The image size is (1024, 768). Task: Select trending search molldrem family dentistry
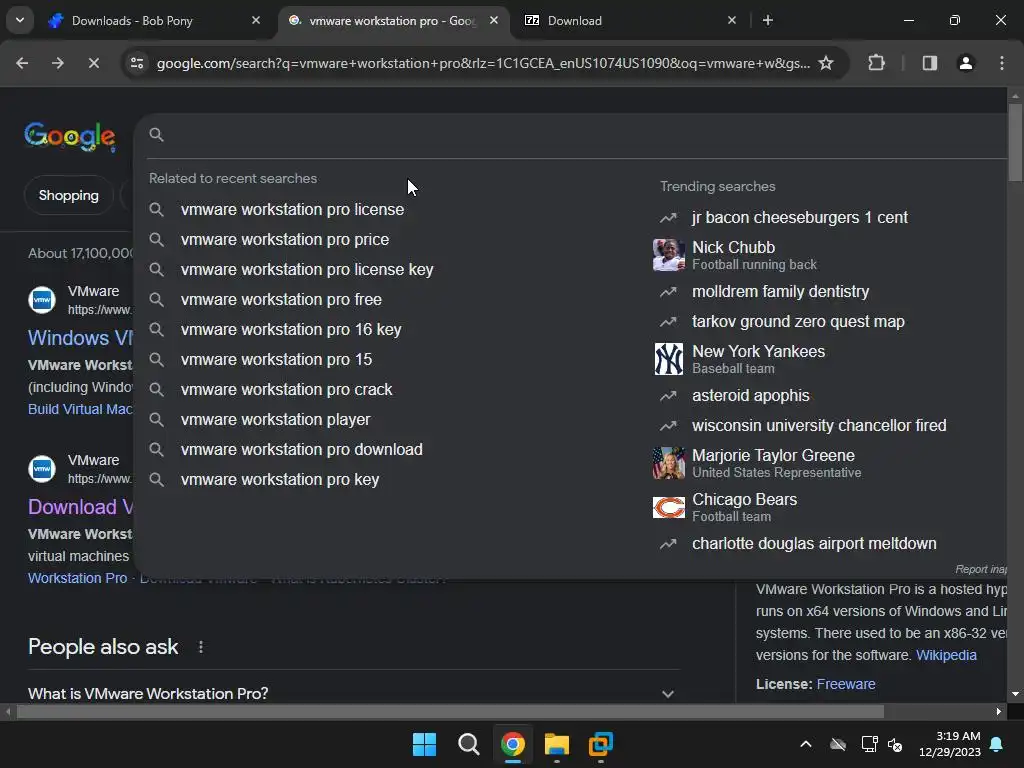pos(780,291)
